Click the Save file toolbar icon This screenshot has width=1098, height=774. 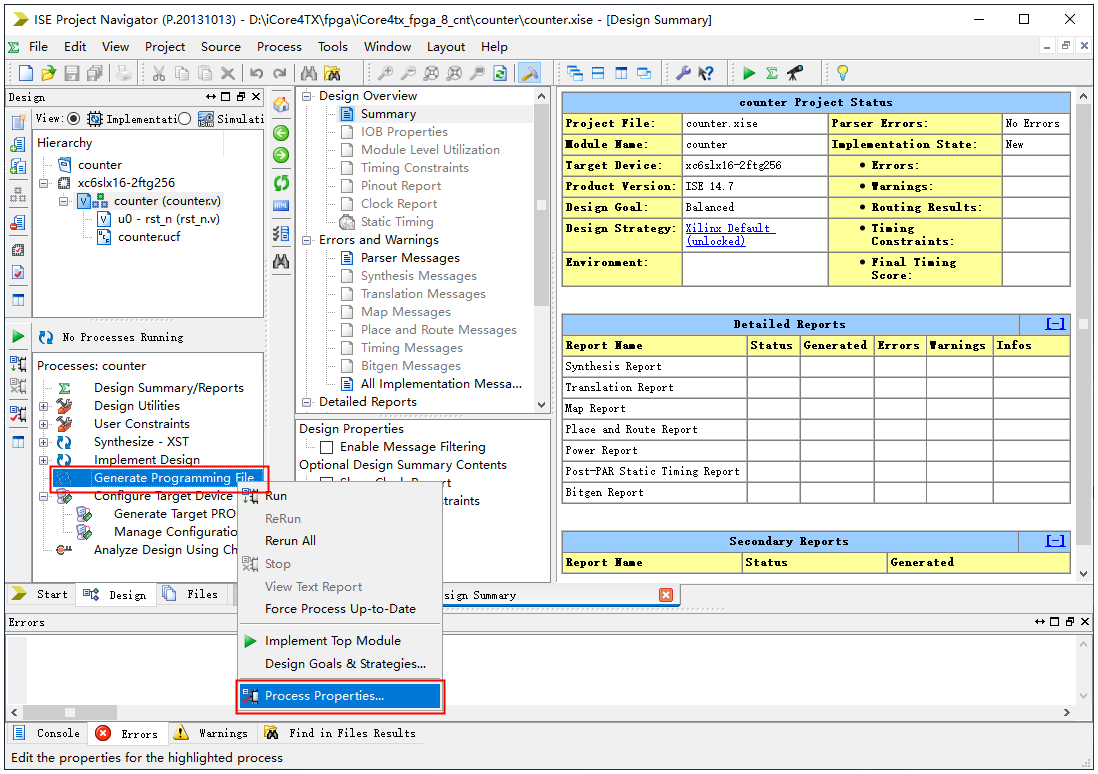coord(72,73)
